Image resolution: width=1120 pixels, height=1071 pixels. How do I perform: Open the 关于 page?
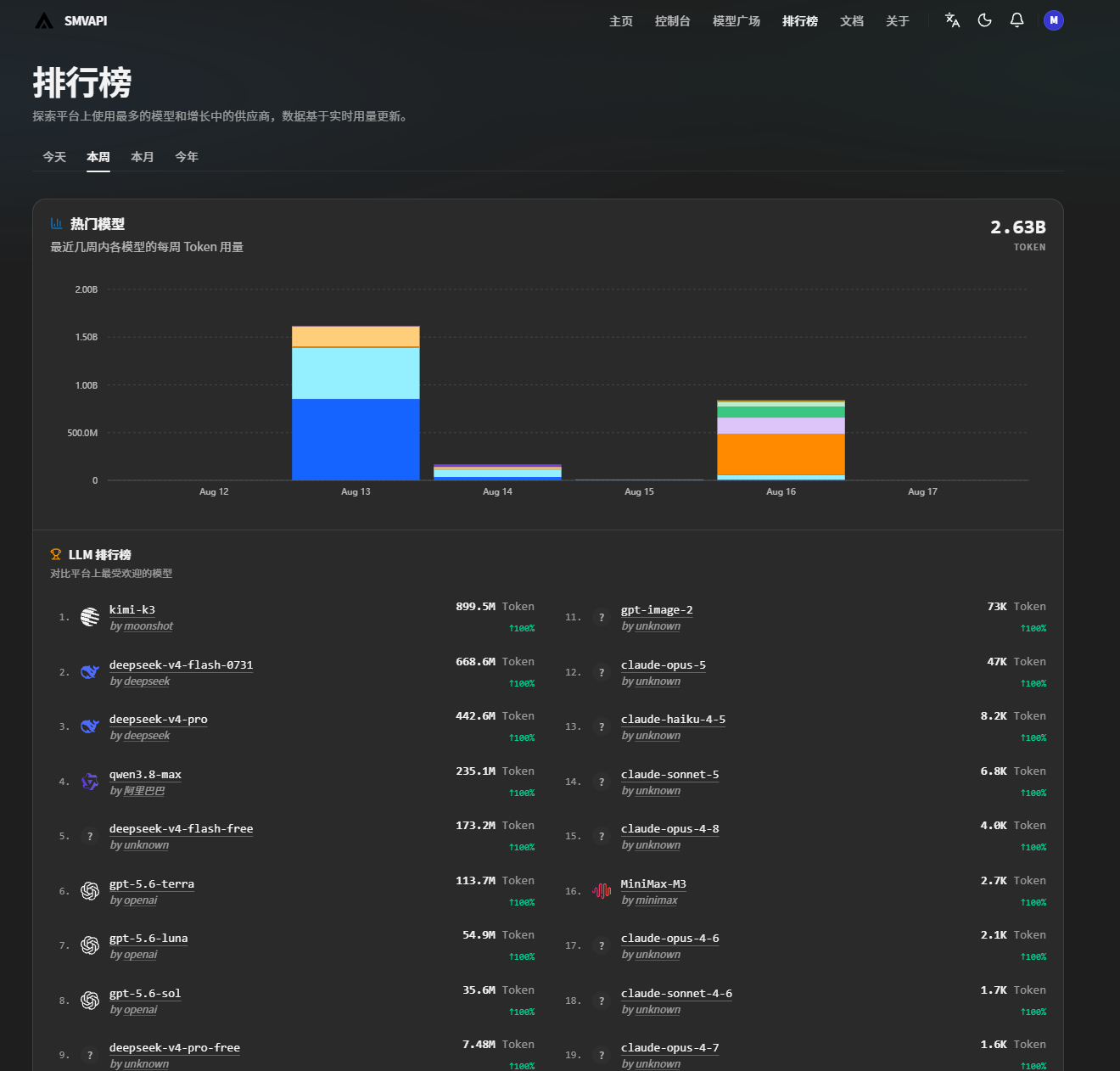point(898,21)
